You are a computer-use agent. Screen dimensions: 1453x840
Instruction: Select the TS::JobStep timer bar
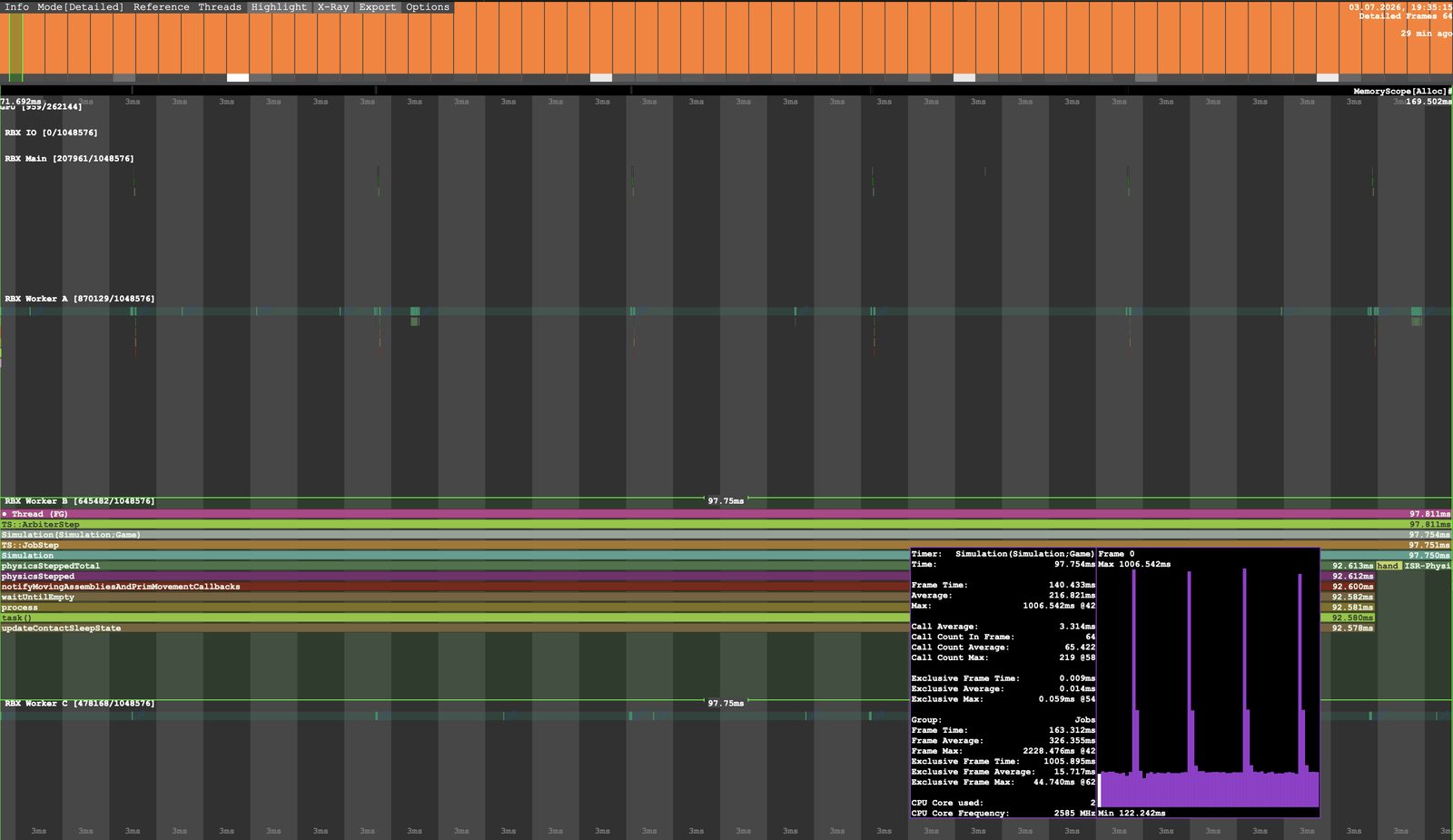click(x=726, y=545)
